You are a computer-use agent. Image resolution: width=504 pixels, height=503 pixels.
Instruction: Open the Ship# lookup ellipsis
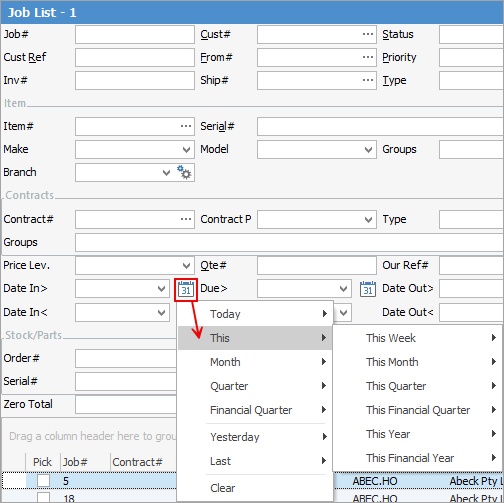coord(368,80)
